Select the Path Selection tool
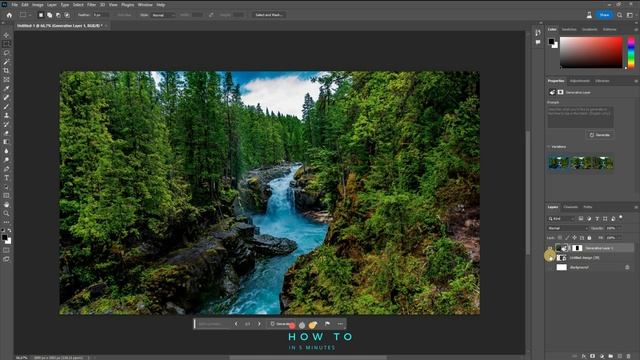The width and height of the screenshot is (640, 360). tap(6, 187)
